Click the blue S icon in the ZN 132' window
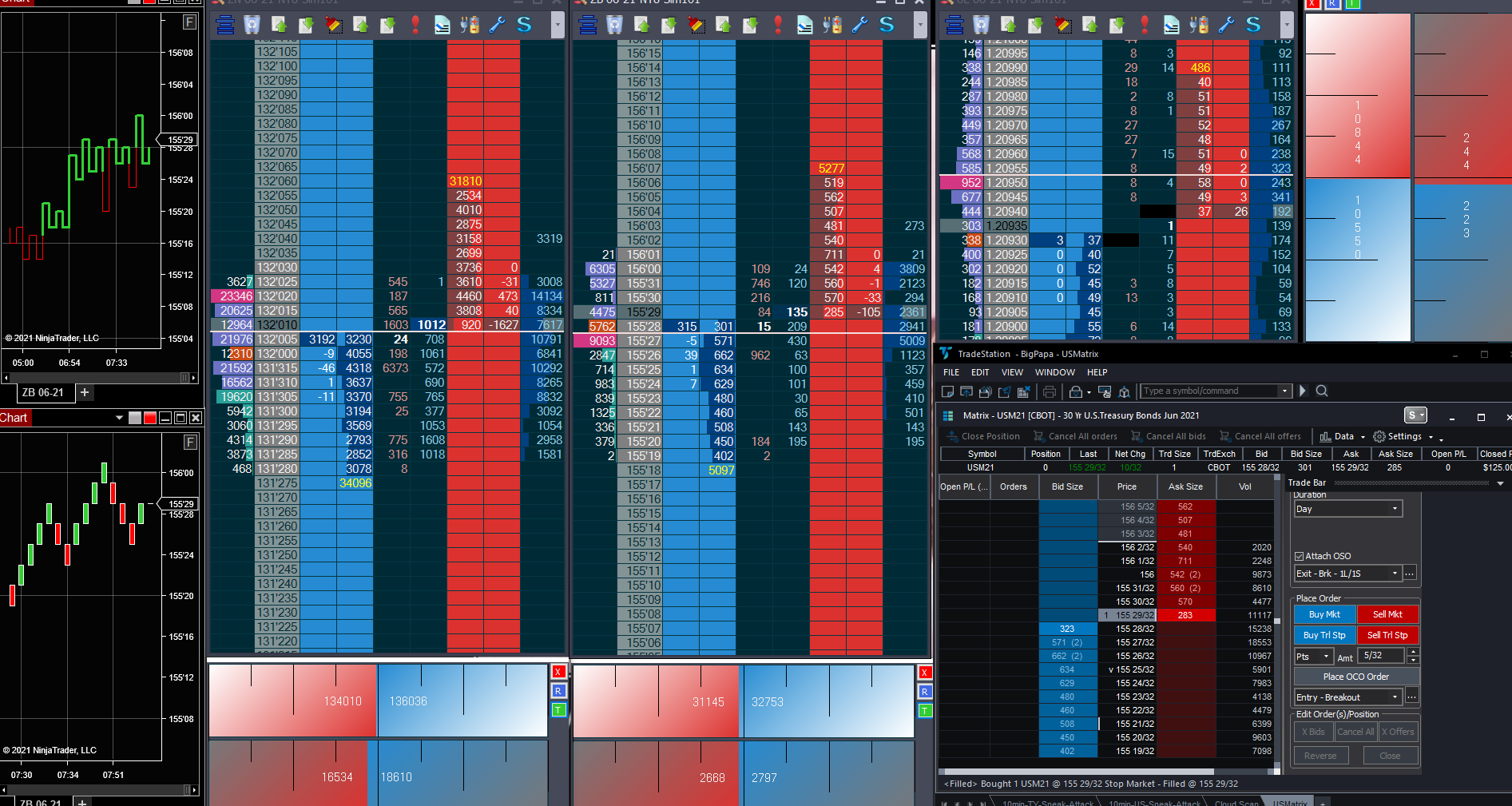 [524, 26]
